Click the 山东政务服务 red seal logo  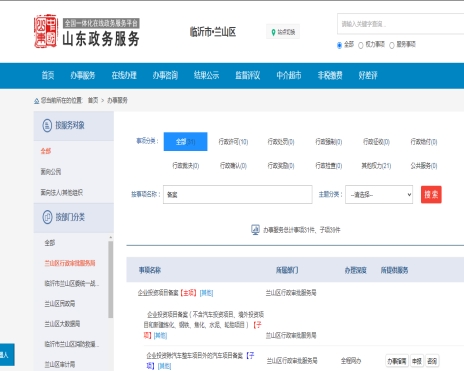[46, 31]
